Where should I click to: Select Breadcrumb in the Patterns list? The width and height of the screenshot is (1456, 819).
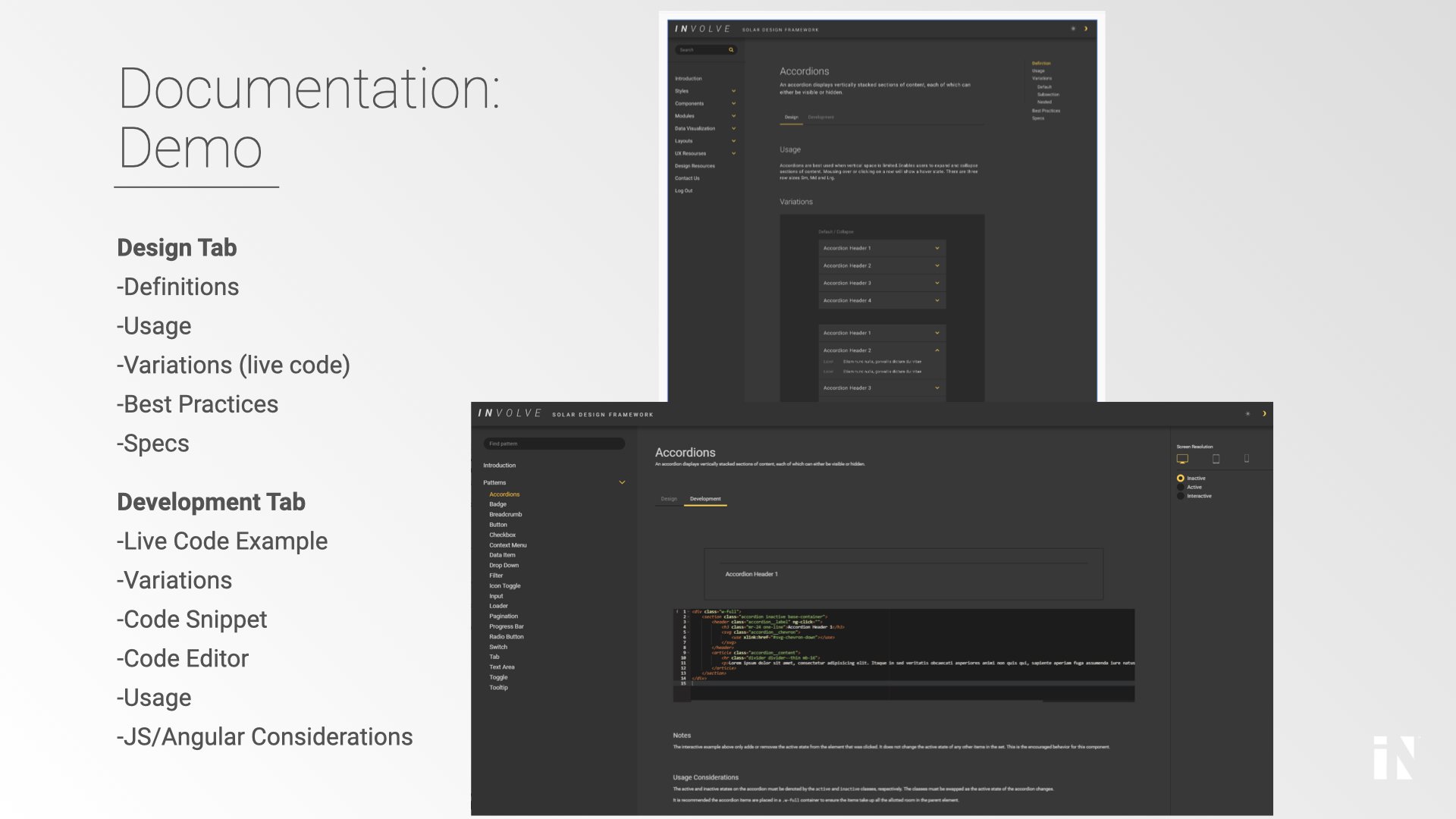(x=505, y=515)
